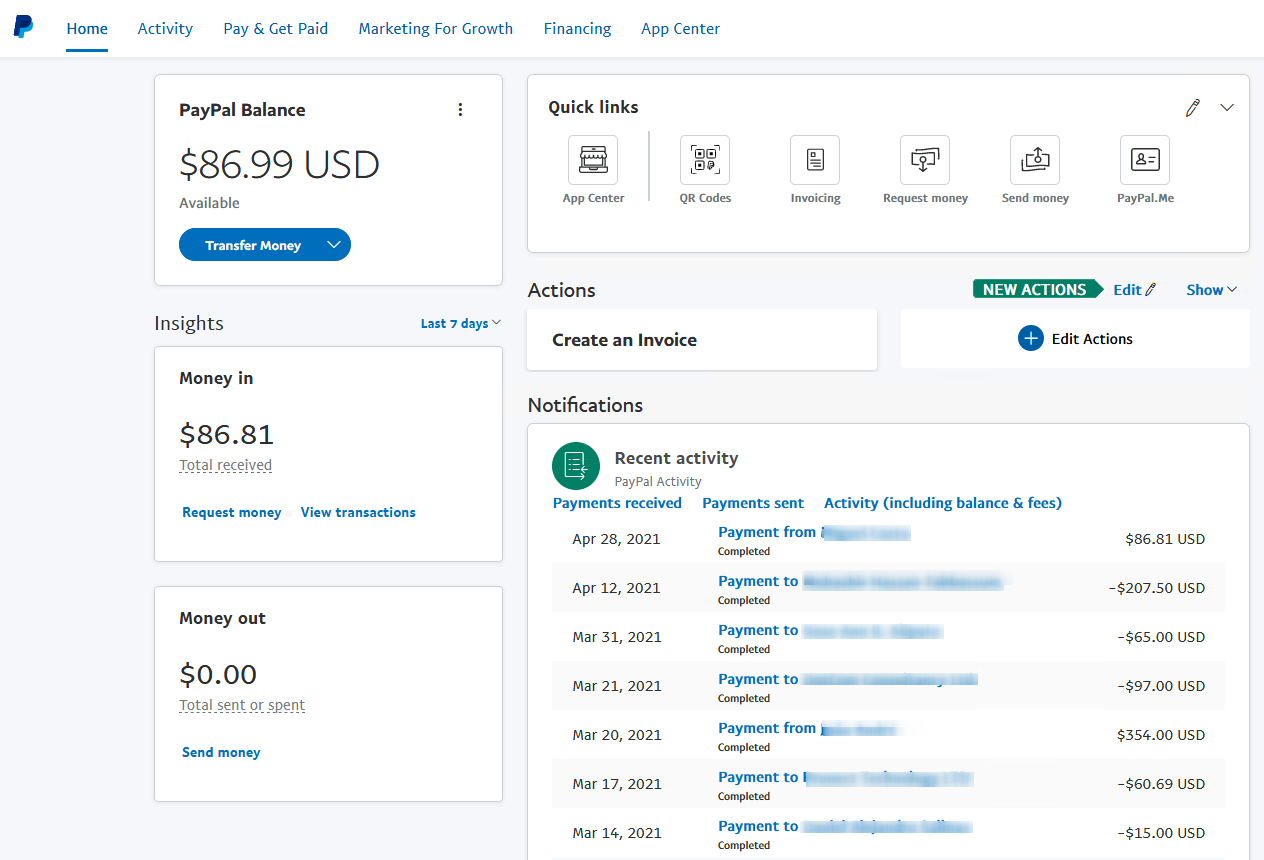The height and width of the screenshot is (860, 1264).
Task: Click the pencil icon to edit Quick links
Action: 1192,108
